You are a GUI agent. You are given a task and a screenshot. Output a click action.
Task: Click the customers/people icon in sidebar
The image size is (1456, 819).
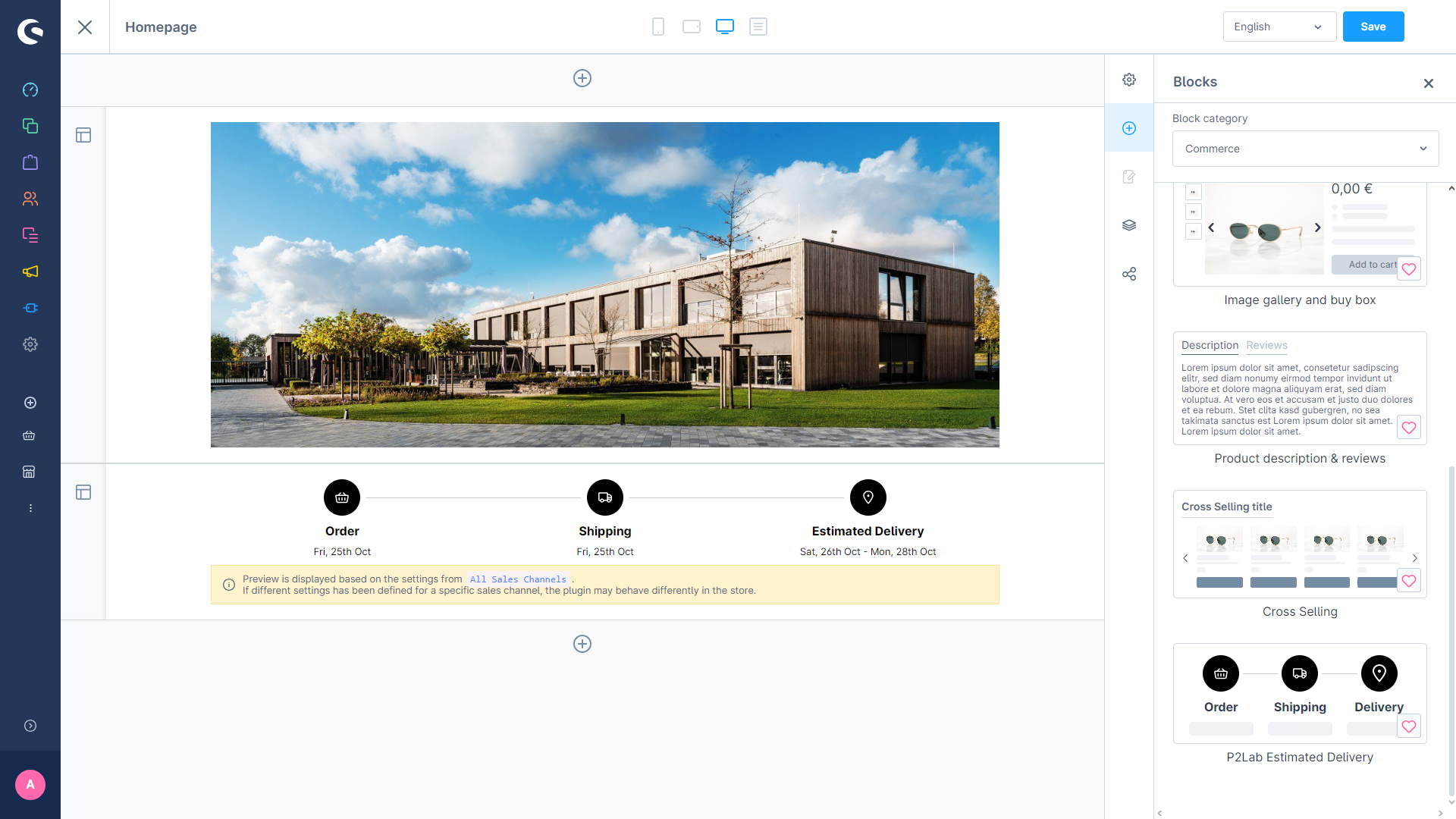click(x=30, y=199)
